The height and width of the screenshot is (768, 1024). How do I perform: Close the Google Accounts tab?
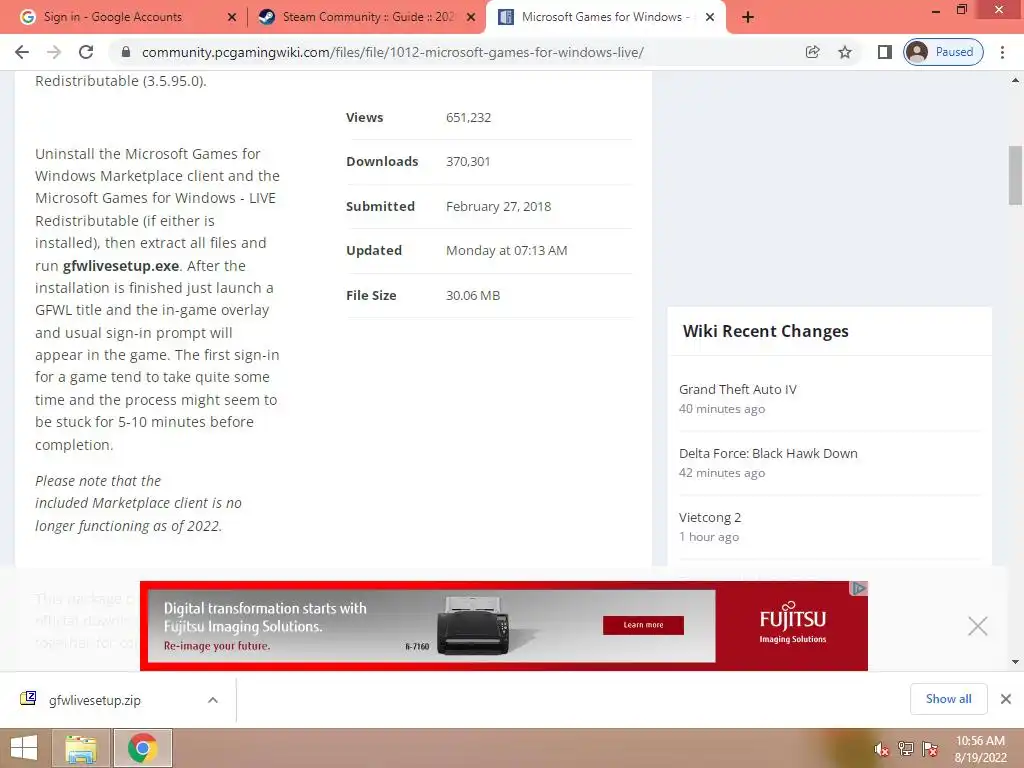[x=232, y=17]
